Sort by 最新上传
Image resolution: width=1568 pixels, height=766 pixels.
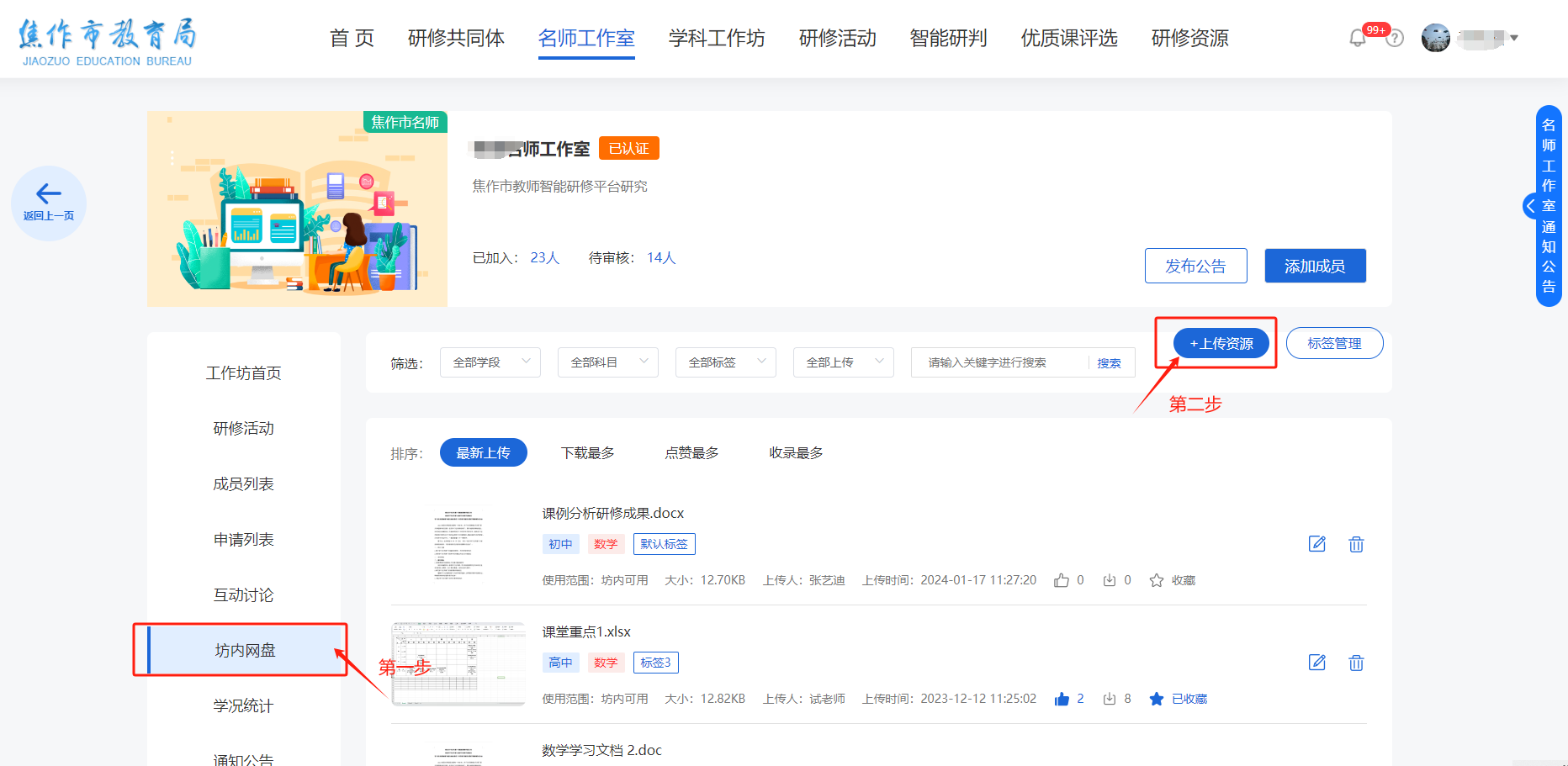(483, 452)
